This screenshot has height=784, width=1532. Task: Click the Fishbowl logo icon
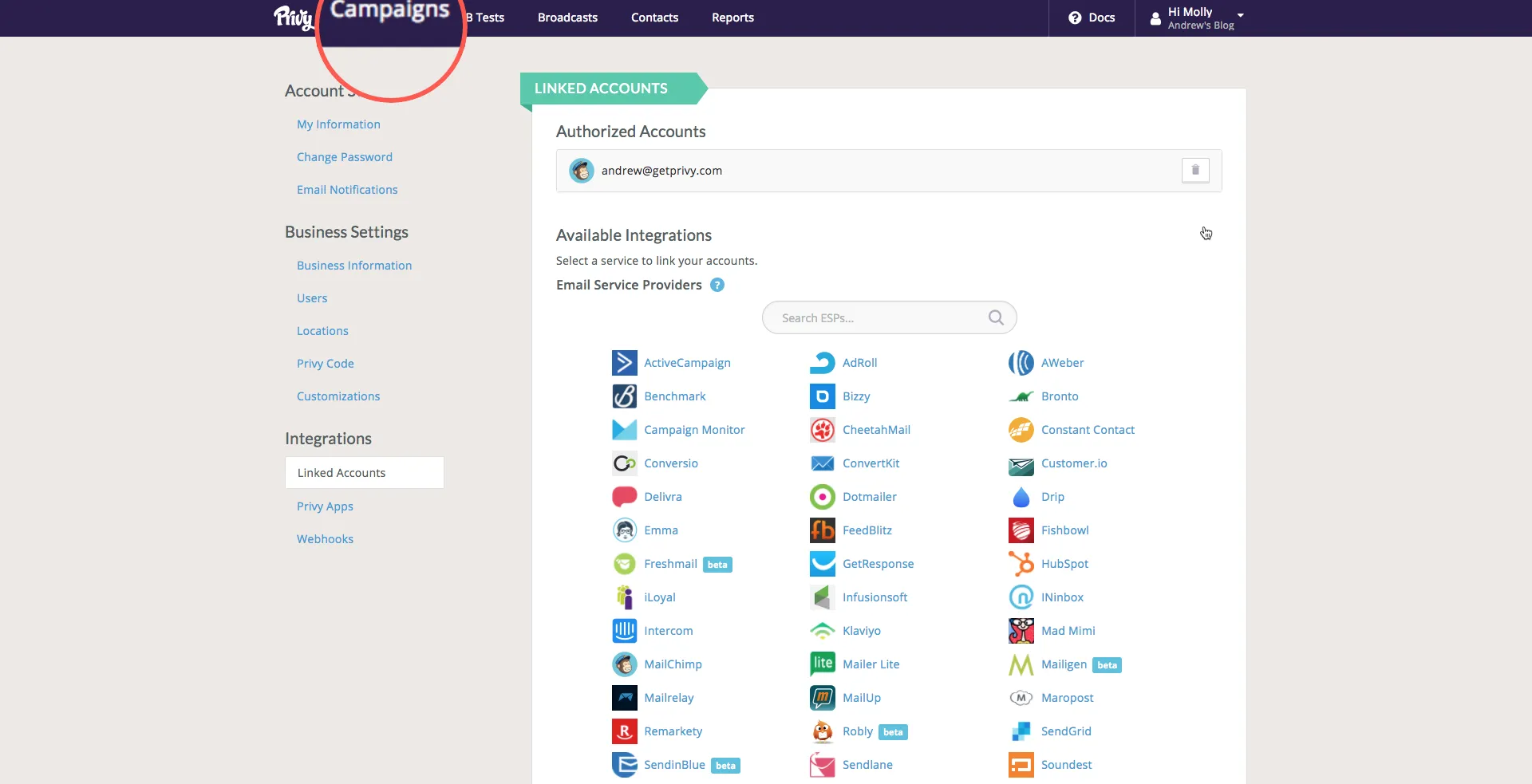pos(1021,530)
